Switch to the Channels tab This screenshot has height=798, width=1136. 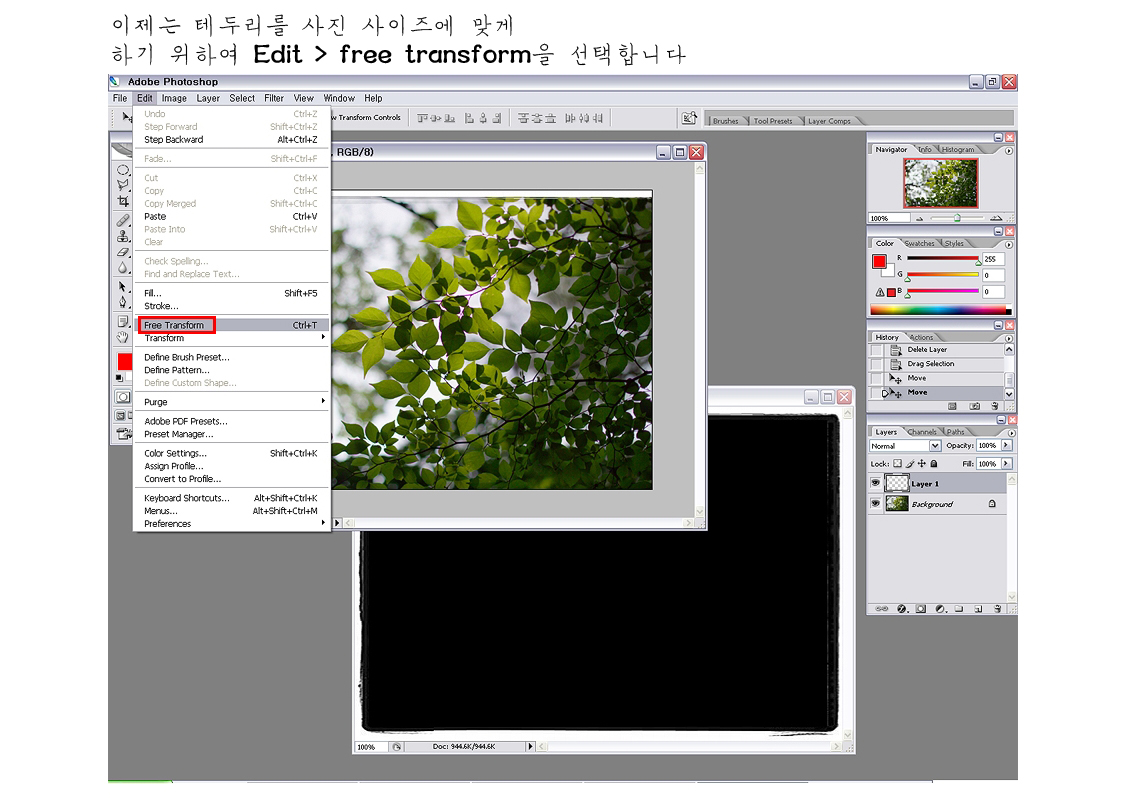pos(922,432)
